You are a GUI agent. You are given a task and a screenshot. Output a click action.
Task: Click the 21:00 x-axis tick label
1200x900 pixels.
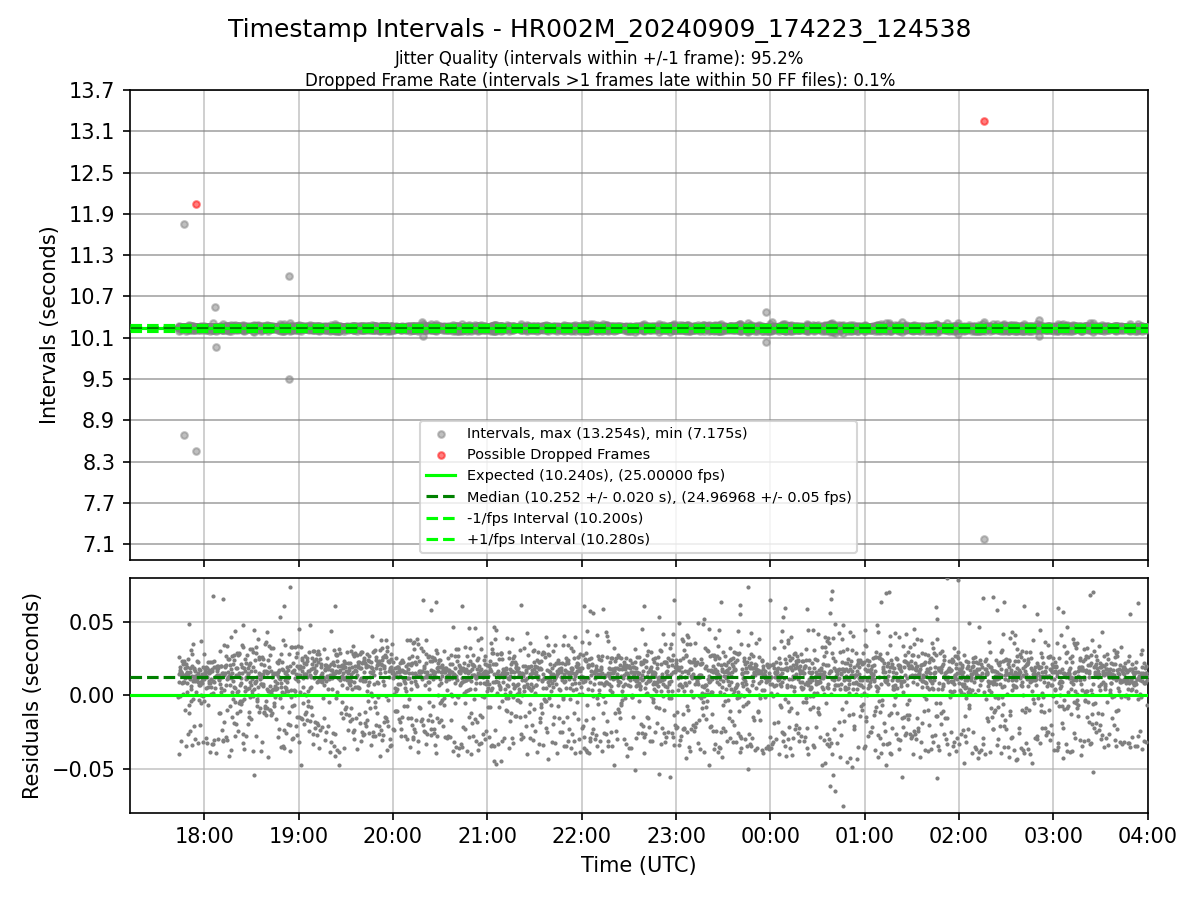point(487,836)
